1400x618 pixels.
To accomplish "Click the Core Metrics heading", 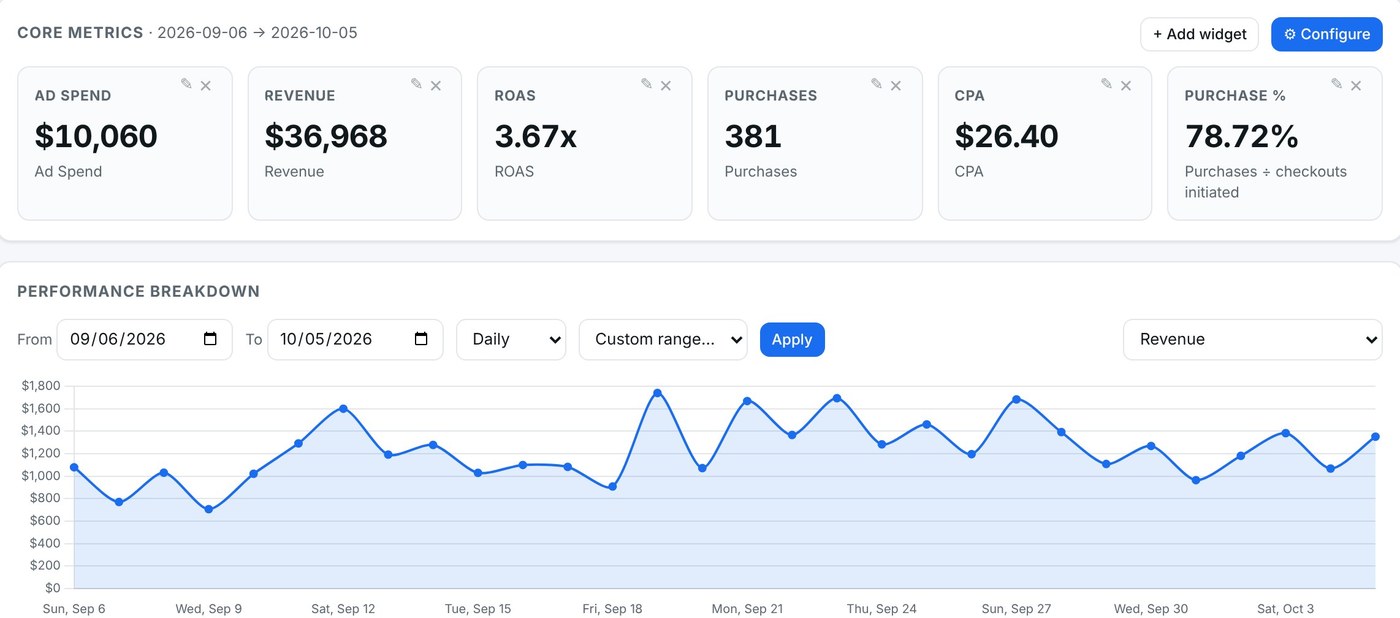I will (x=80, y=33).
